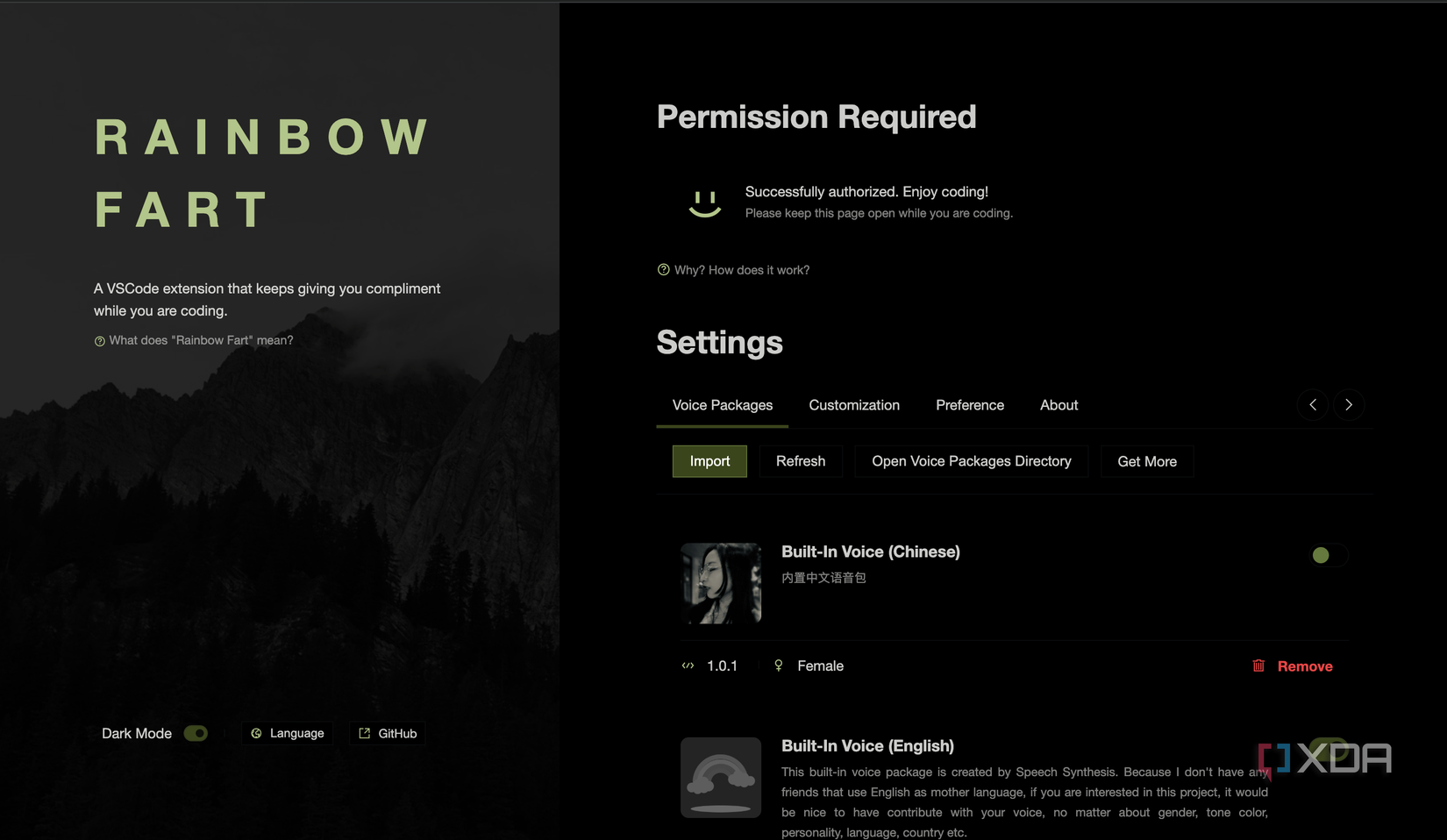Viewport: 1447px width, 840px height.
Task: Click the left chevron to scroll settings tabs
Action: point(1313,404)
